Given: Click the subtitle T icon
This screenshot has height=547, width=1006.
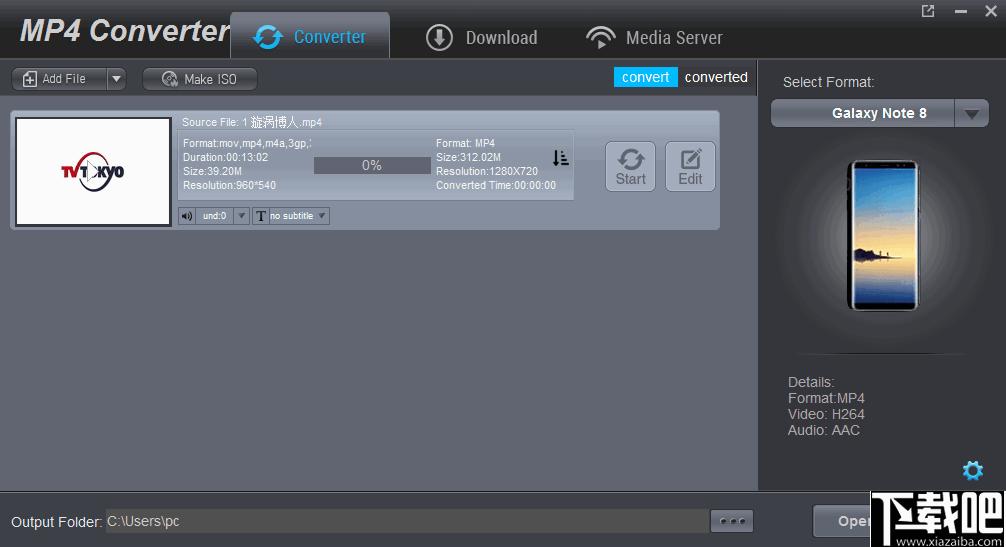Looking at the screenshot, I should point(260,216).
